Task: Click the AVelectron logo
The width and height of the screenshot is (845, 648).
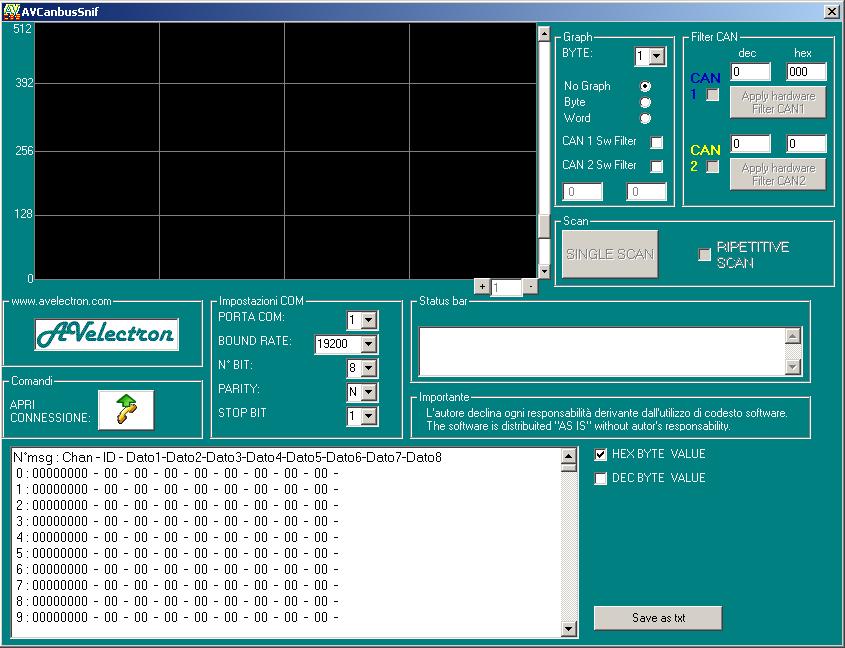Action: click(107, 335)
